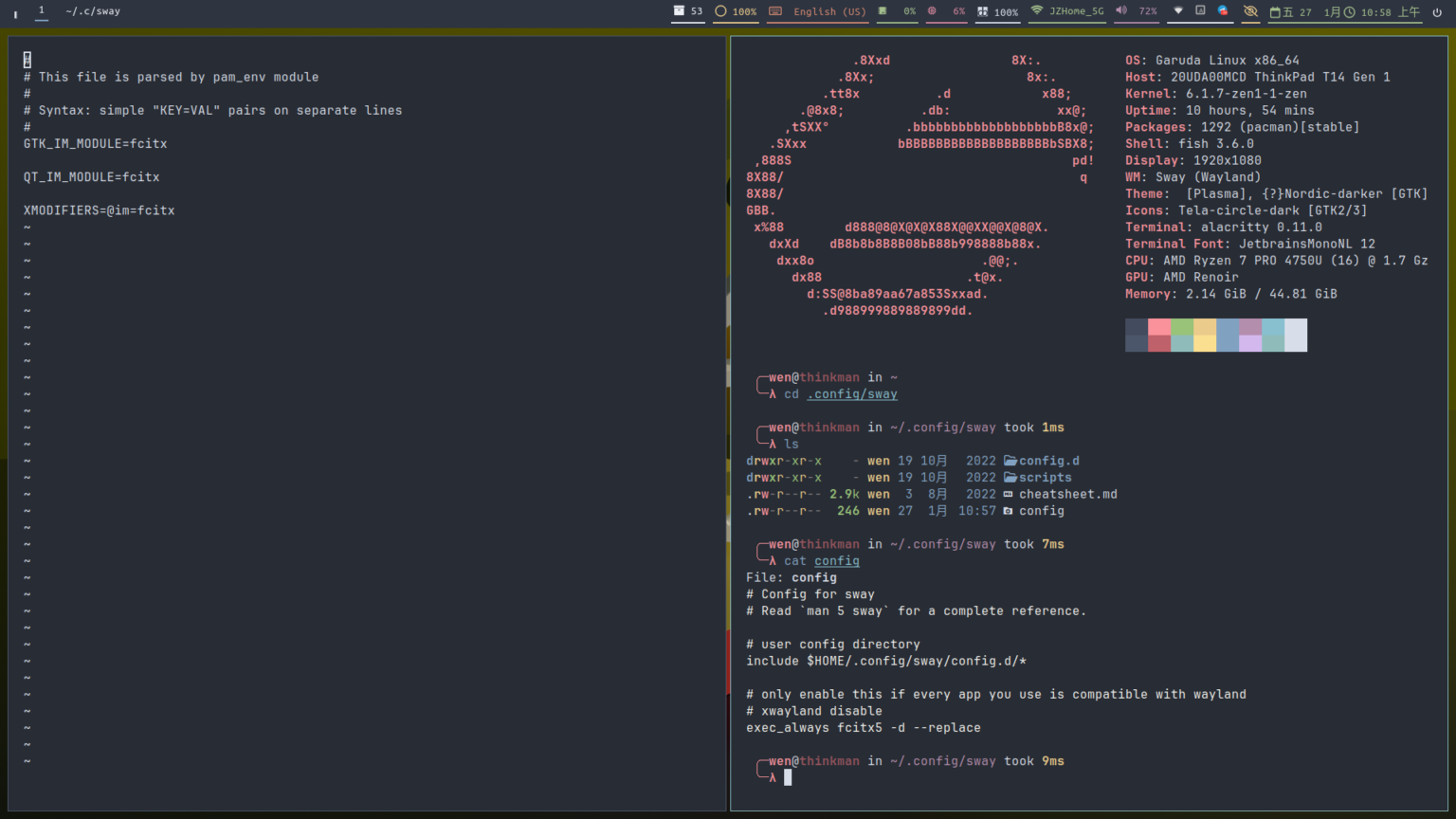Toggle the fcitx input method tray icon
The width and height of the screenshot is (1456, 819).
click(1200, 10)
